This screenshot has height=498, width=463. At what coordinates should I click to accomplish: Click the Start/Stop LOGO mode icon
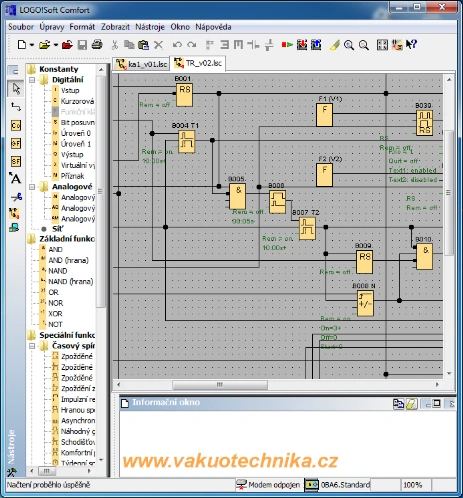(x=287, y=44)
